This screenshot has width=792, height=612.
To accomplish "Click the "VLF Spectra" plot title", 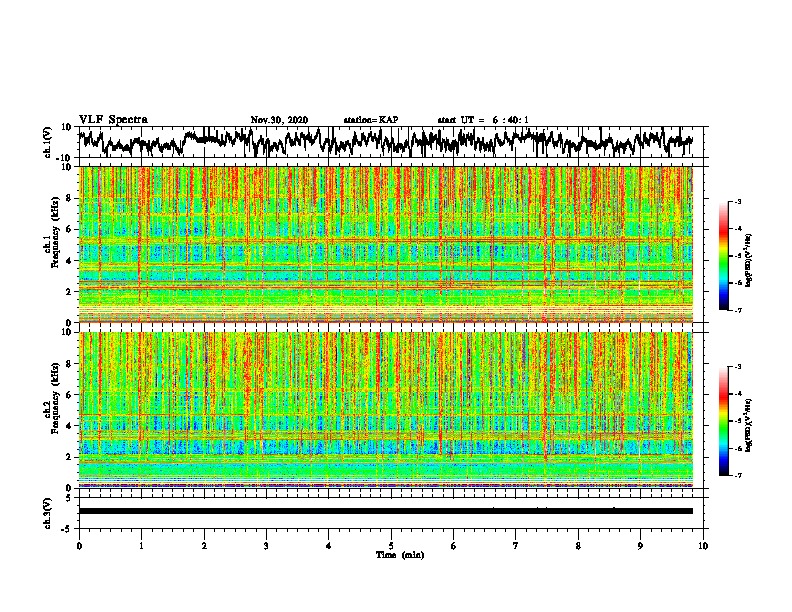I will point(113,120).
